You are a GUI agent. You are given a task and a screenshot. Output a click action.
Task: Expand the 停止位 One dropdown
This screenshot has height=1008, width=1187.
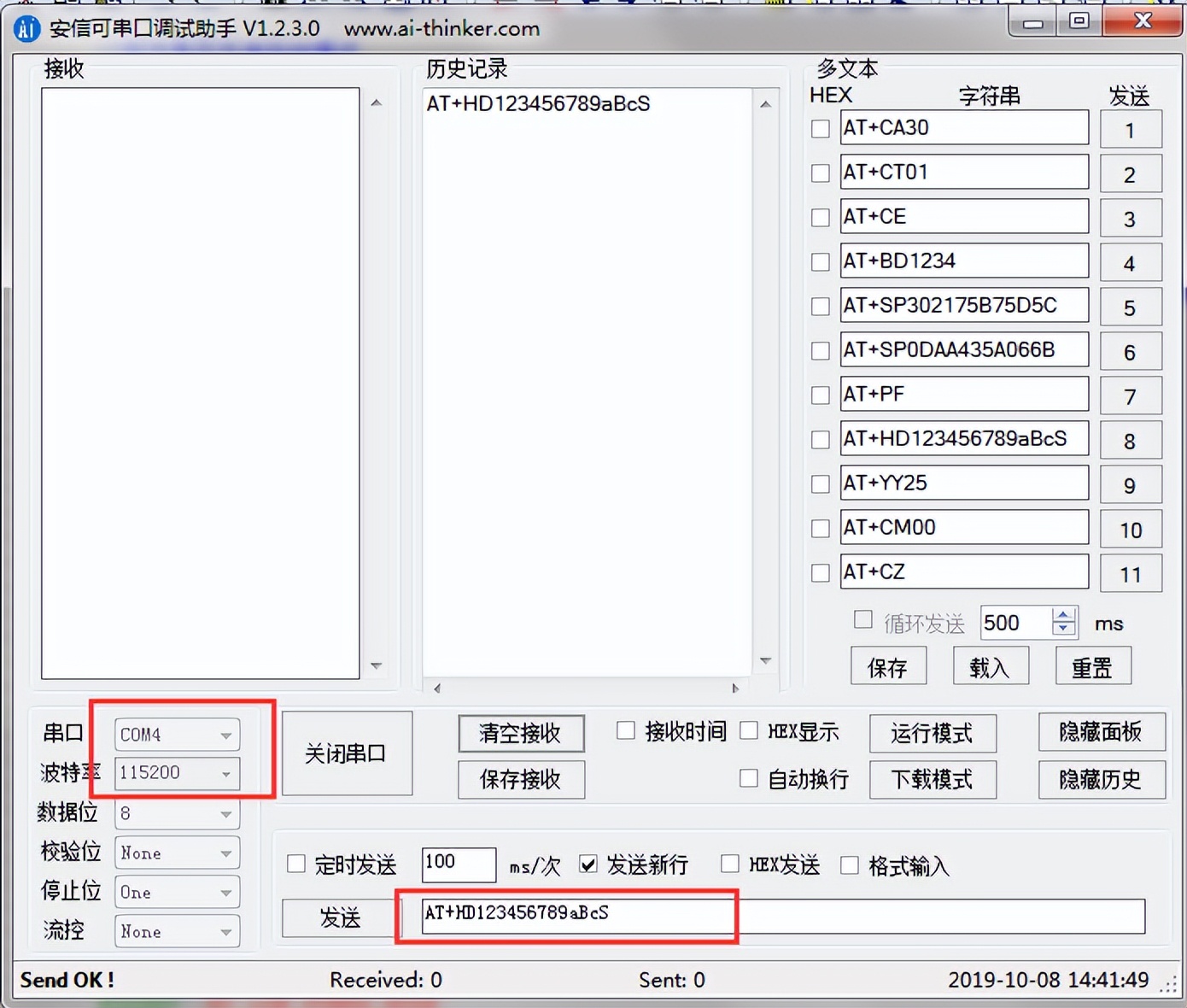[x=225, y=892]
